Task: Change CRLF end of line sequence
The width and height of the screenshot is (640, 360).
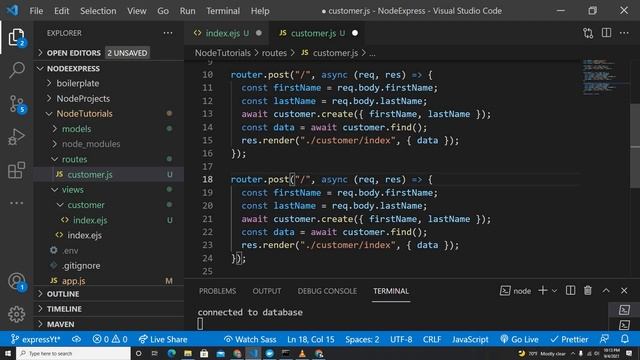Action: pyautogui.click(x=432, y=339)
